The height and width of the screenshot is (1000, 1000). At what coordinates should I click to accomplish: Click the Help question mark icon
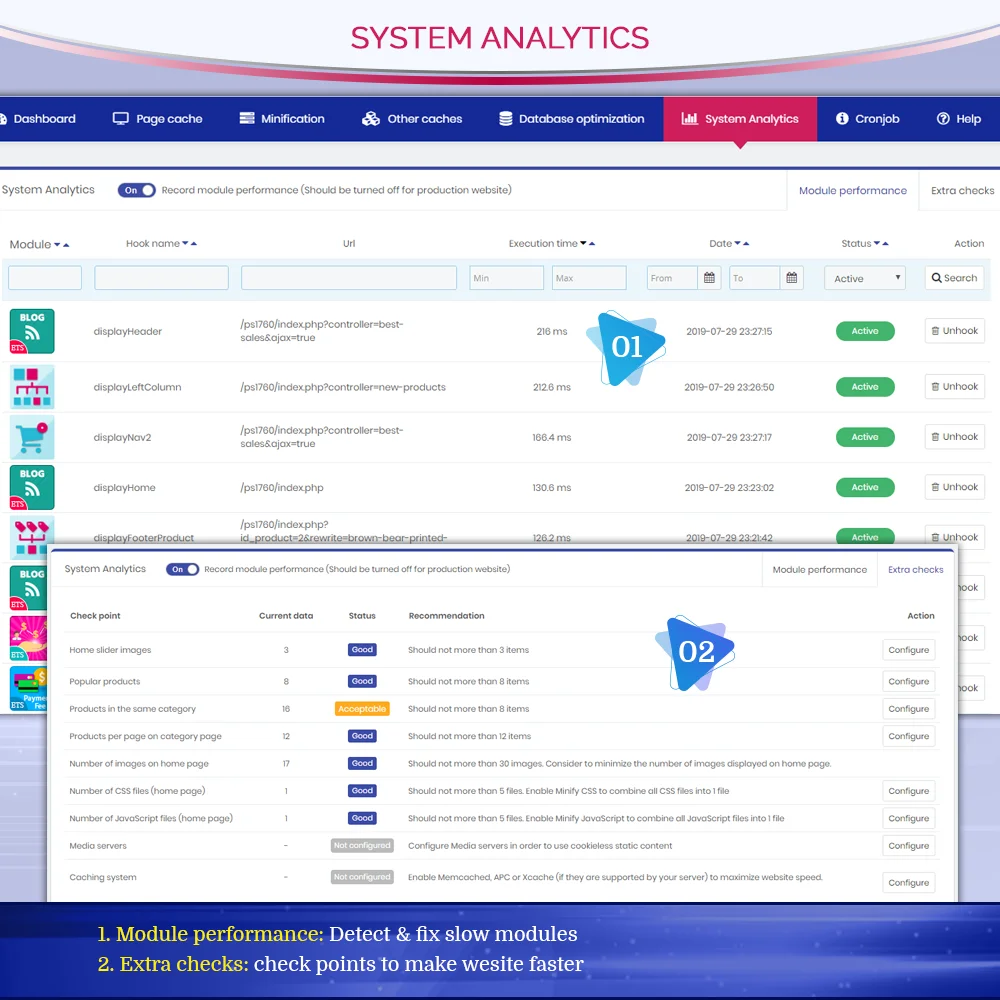[942, 119]
